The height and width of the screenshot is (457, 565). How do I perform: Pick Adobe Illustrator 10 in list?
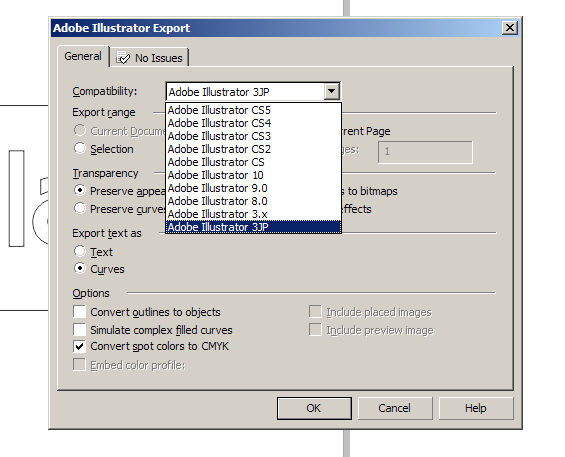tap(253, 175)
